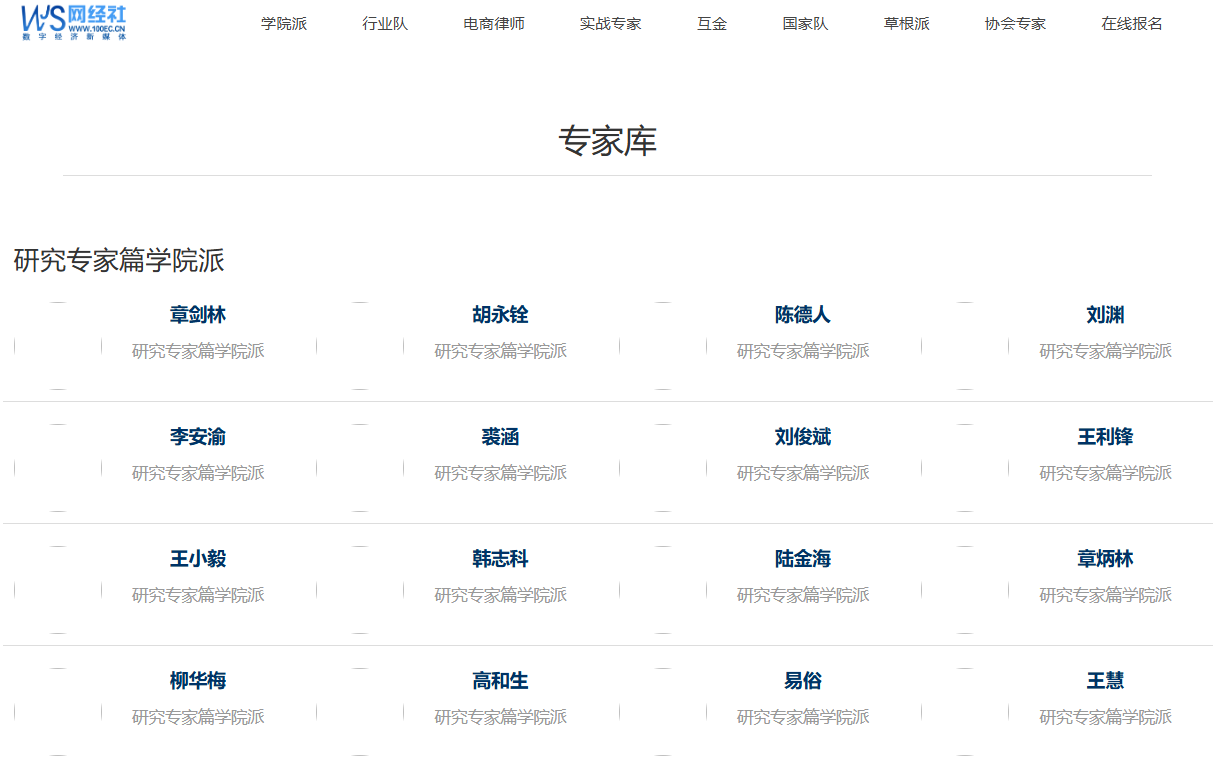Open the 草根派 menu link

(x=906, y=24)
